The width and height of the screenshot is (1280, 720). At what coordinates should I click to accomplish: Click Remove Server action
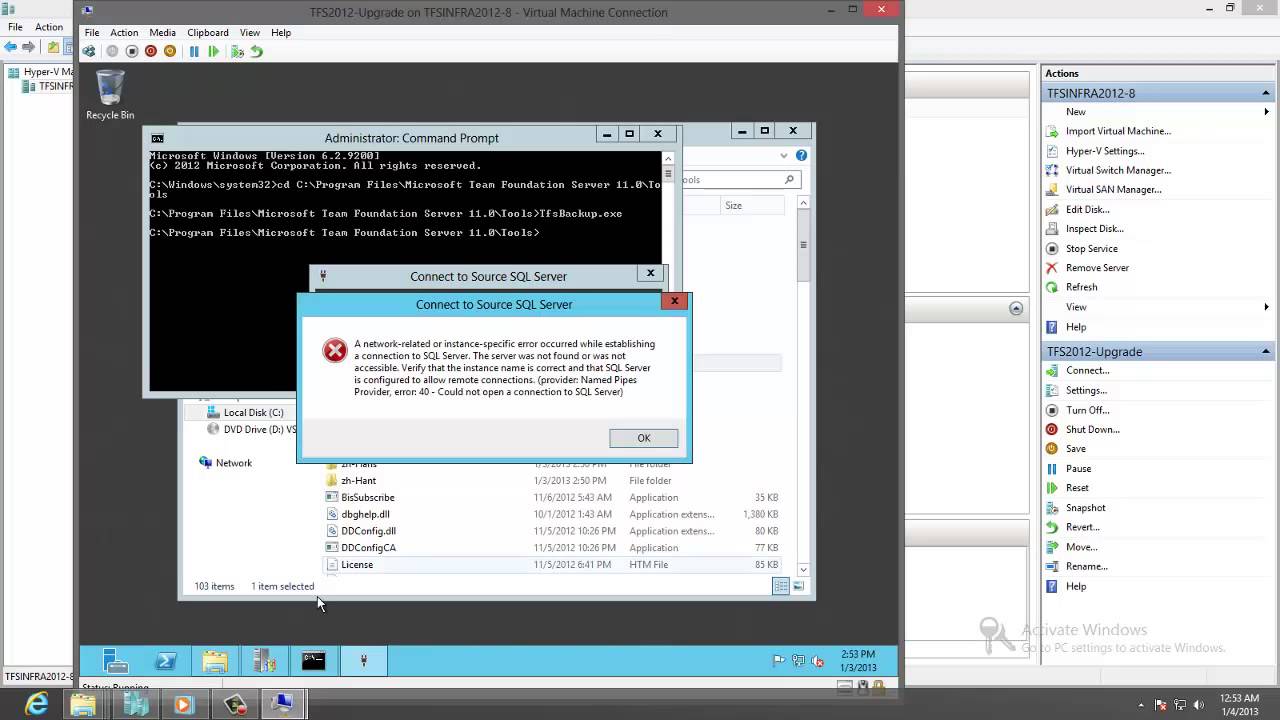pyautogui.click(x=1097, y=268)
